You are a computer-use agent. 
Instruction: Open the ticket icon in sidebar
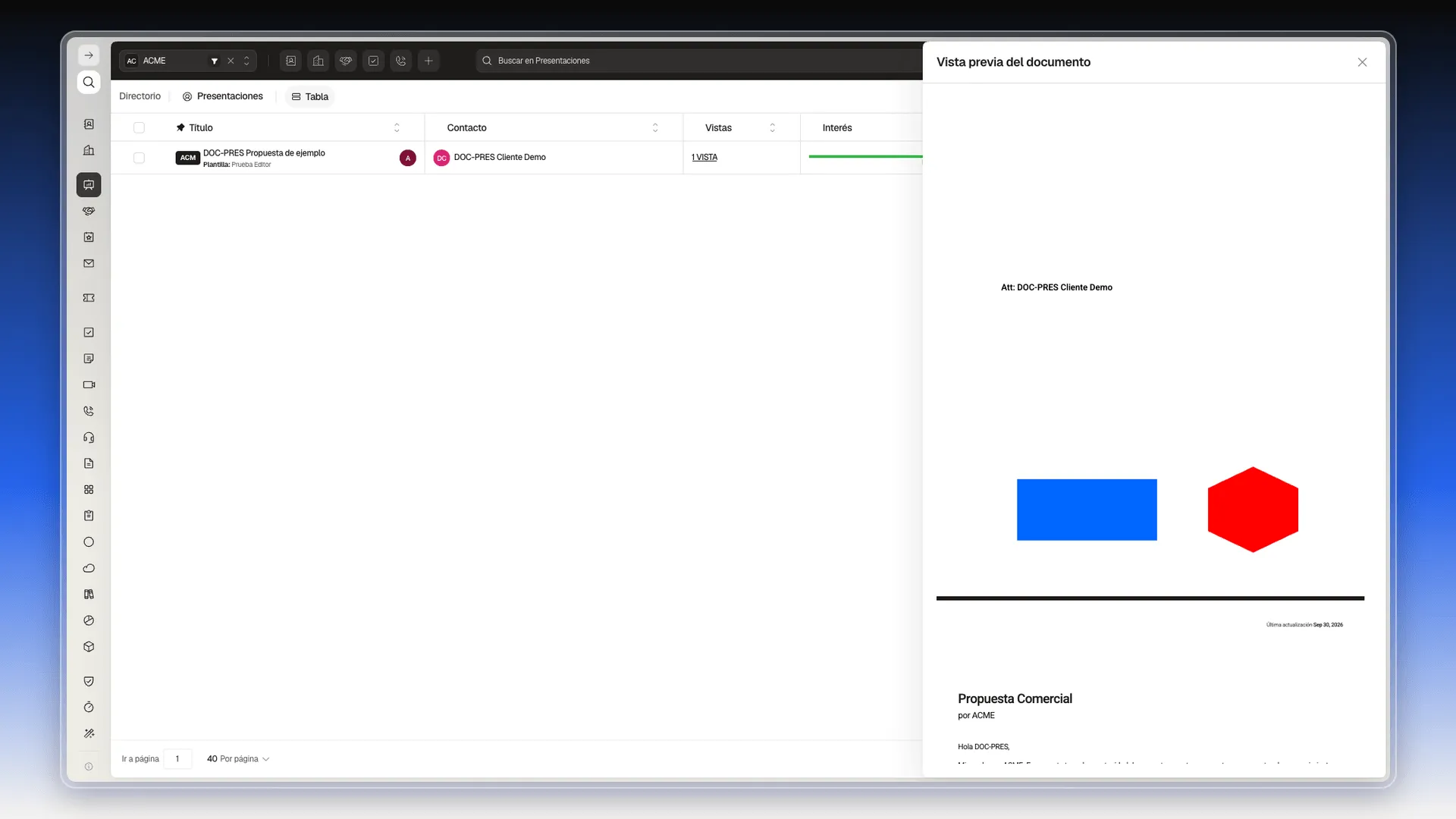pos(89,298)
